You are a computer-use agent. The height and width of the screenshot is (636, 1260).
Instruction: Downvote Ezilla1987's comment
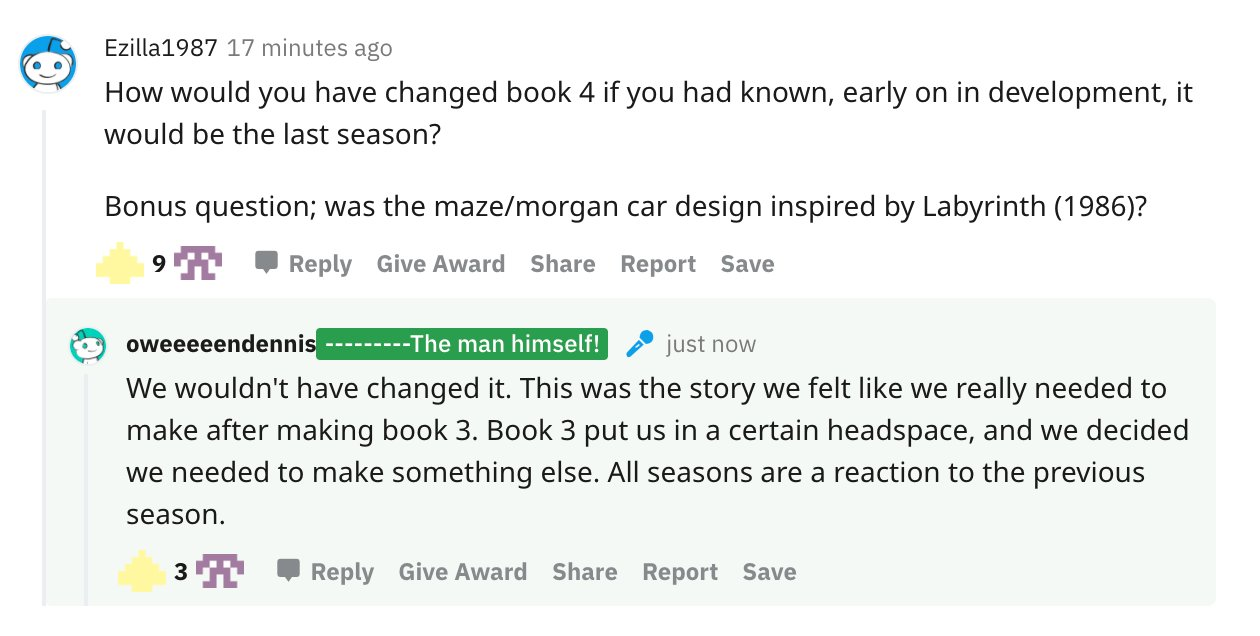(198, 263)
